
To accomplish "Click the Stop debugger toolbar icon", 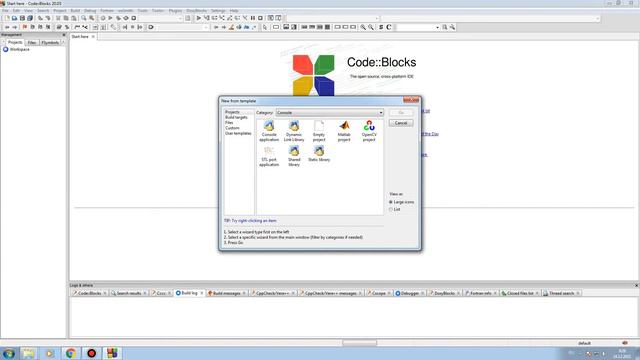I will coord(260,18).
